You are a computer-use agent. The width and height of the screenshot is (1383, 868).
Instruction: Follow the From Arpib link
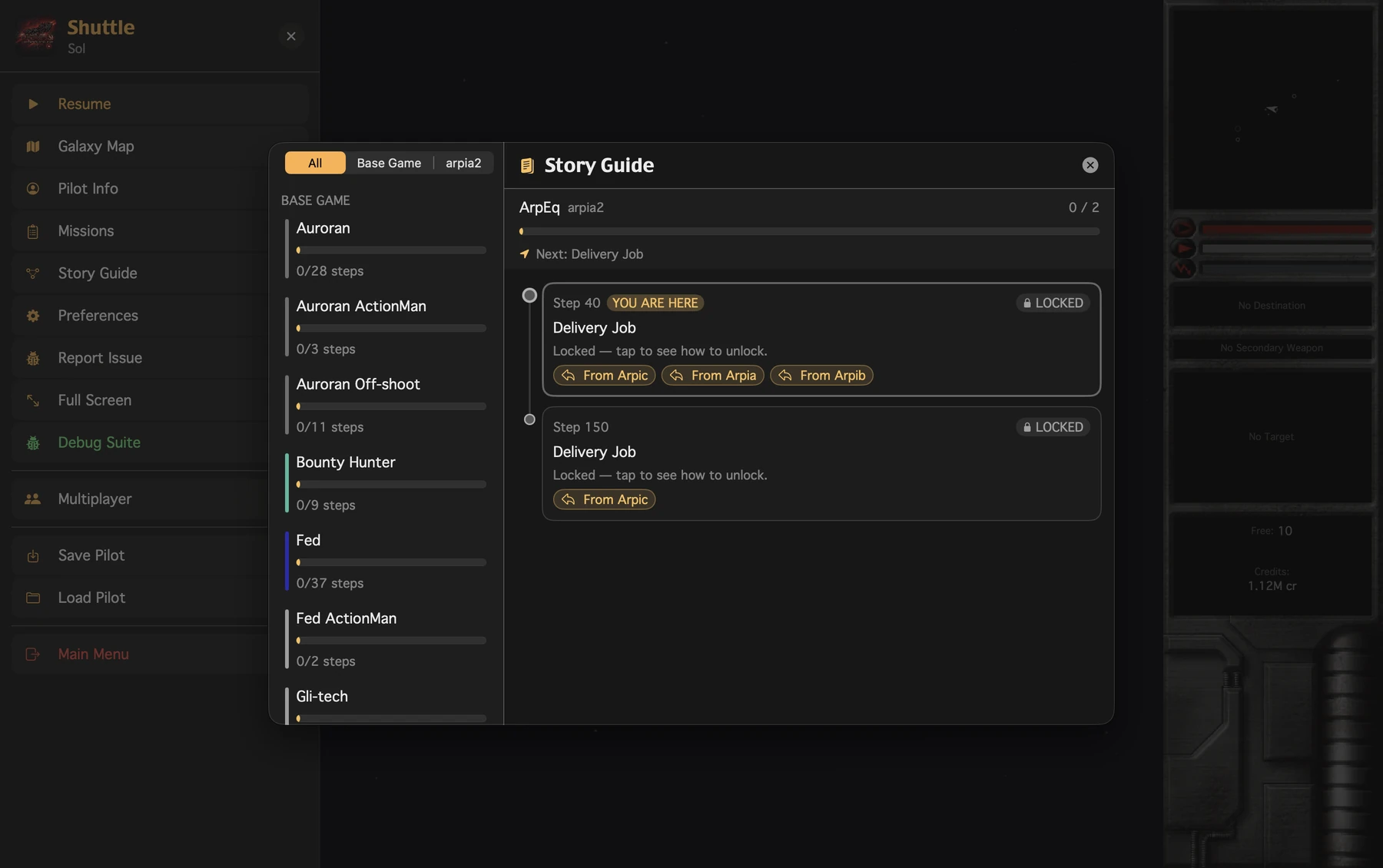coord(821,376)
